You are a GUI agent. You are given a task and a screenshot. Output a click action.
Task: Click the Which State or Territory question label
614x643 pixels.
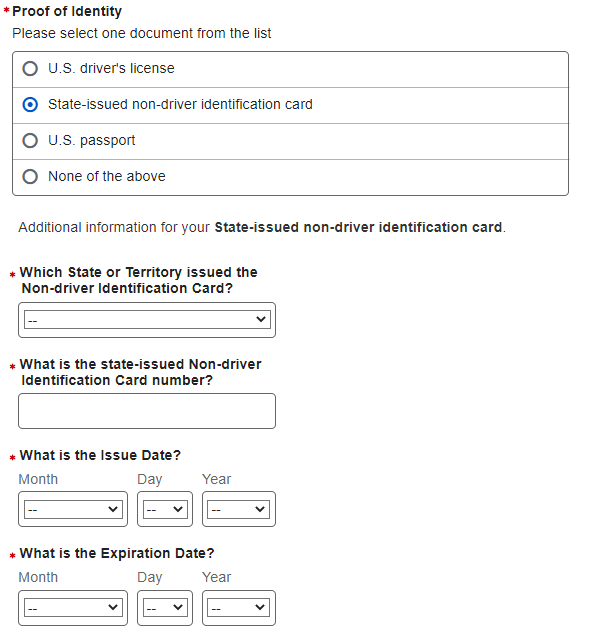pos(138,280)
